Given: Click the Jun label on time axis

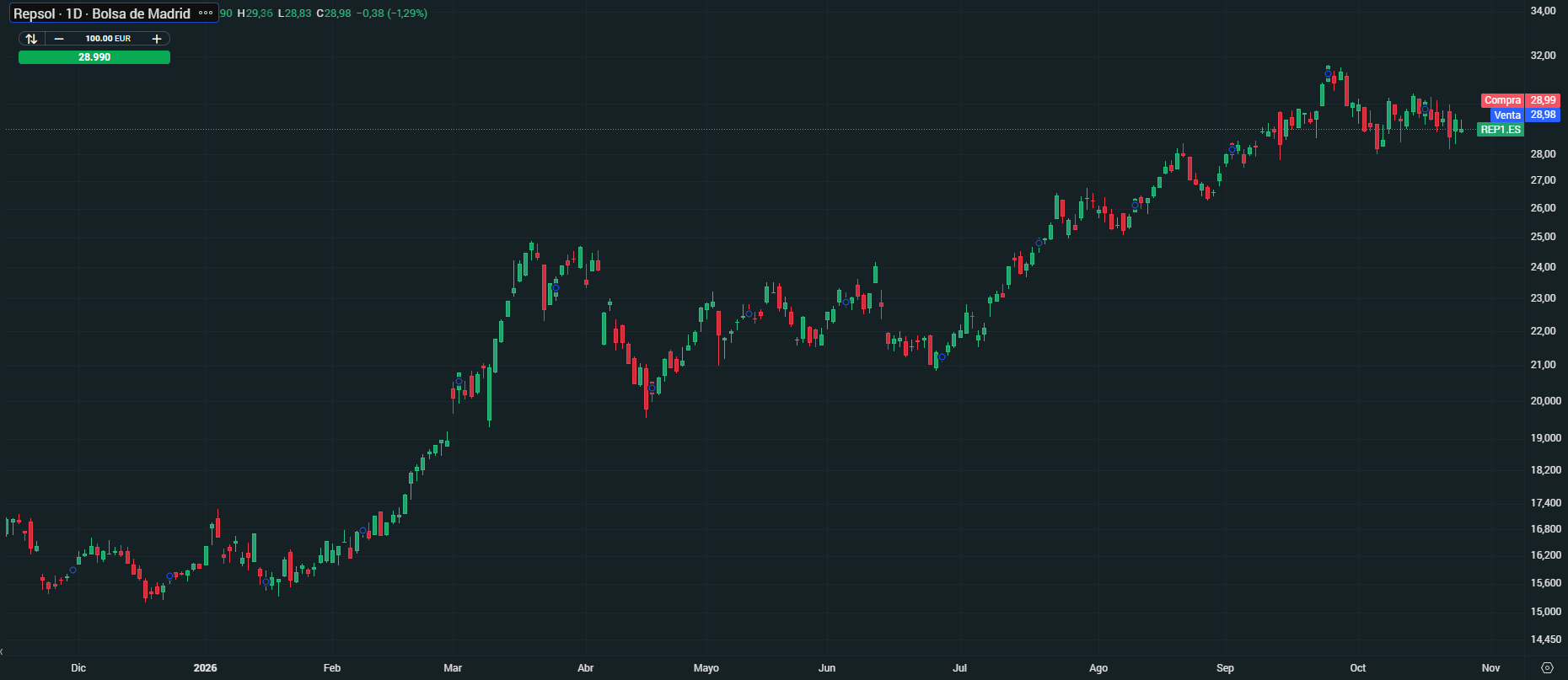Looking at the screenshot, I should (x=827, y=668).
